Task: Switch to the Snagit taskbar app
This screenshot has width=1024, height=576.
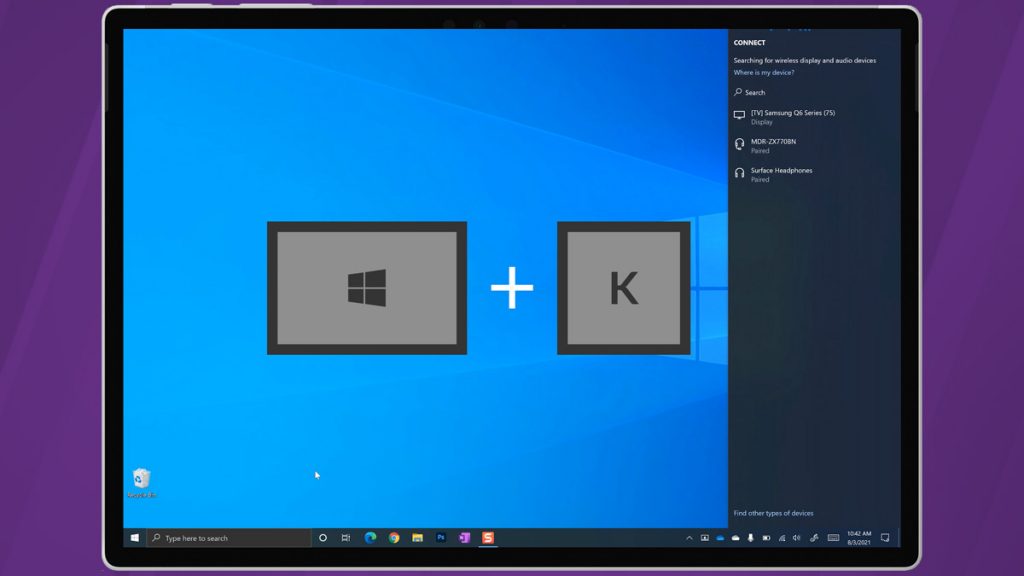Action: [488, 538]
